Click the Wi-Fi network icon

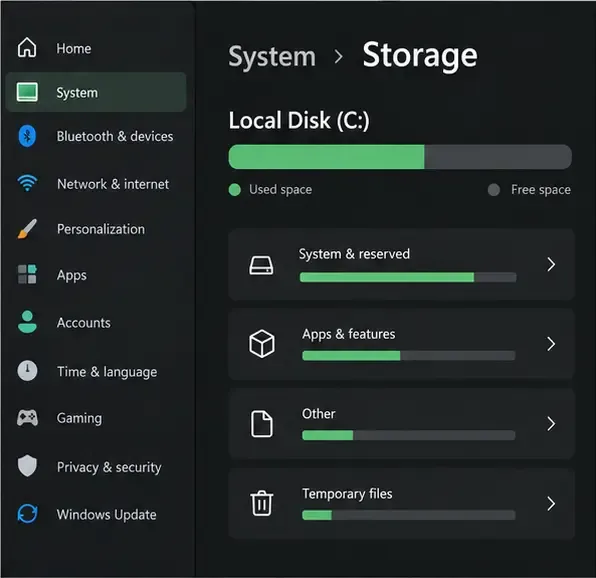pyautogui.click(x=27, y=183)
